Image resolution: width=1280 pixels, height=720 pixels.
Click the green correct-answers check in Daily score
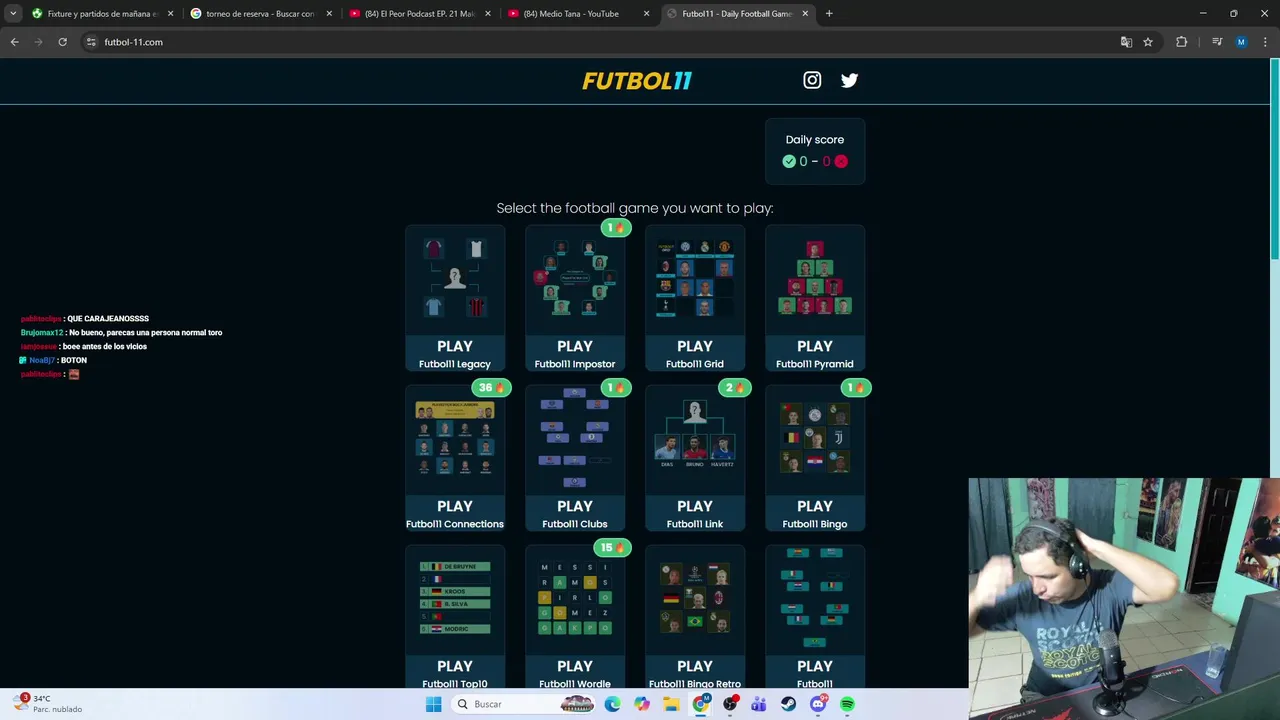pos(789,161)
